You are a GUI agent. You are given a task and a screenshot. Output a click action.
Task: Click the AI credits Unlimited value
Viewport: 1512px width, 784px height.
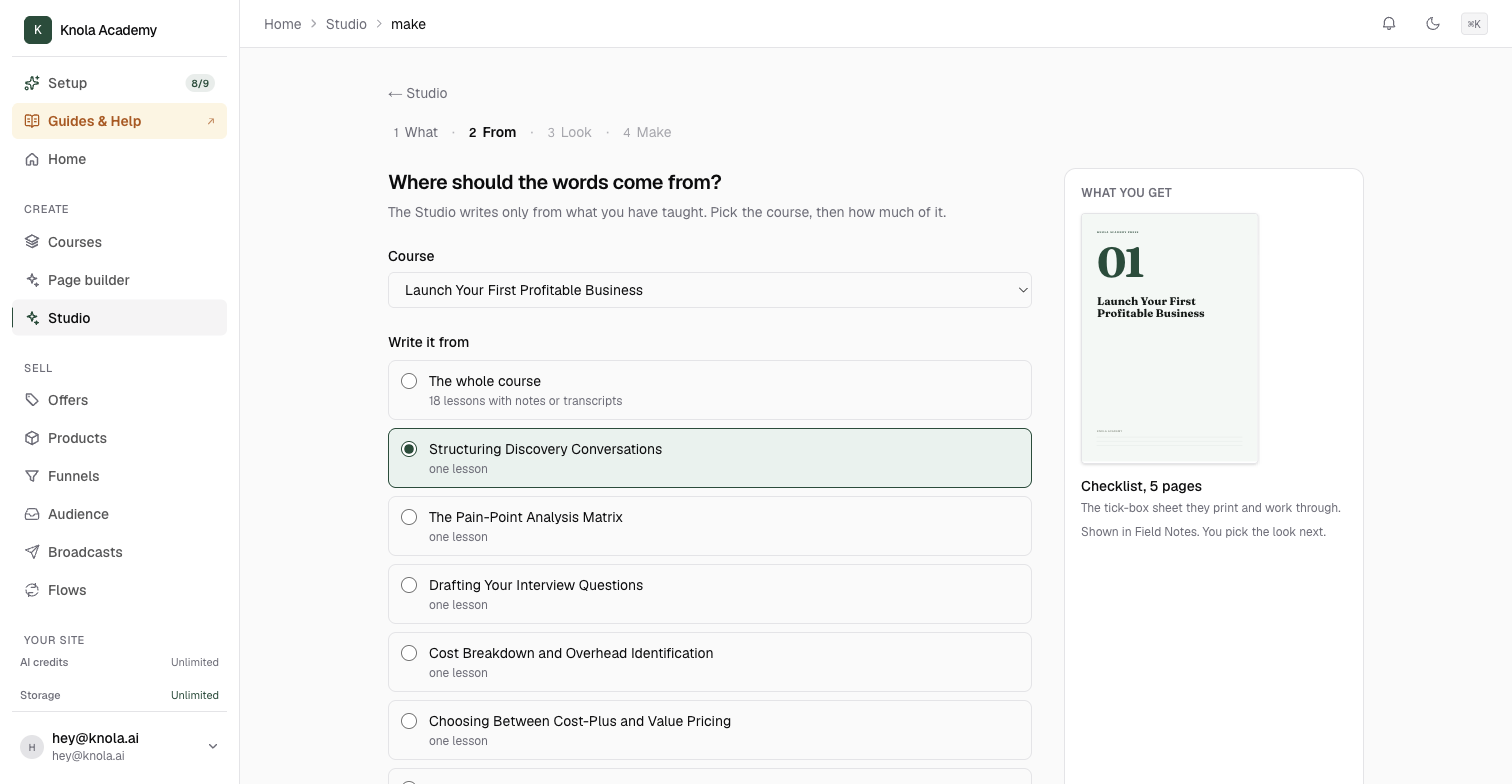195,662
